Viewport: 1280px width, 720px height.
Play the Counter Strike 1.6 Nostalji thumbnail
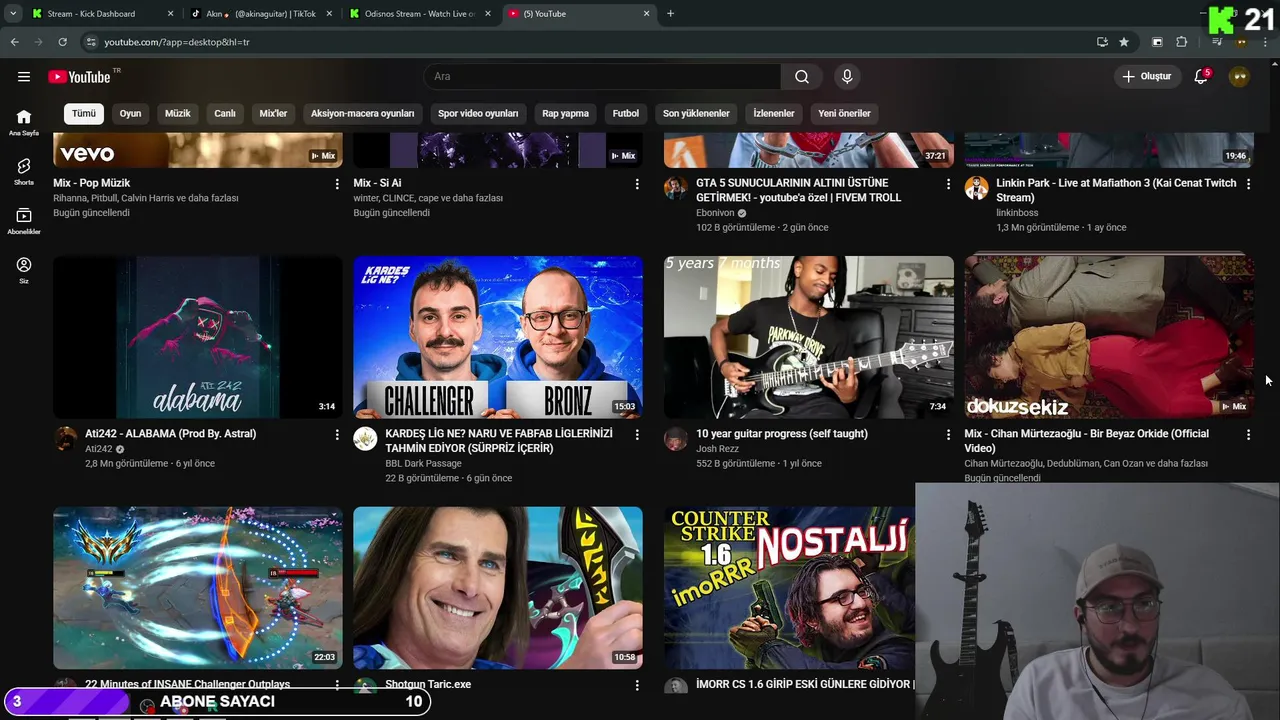click(789, 588)
